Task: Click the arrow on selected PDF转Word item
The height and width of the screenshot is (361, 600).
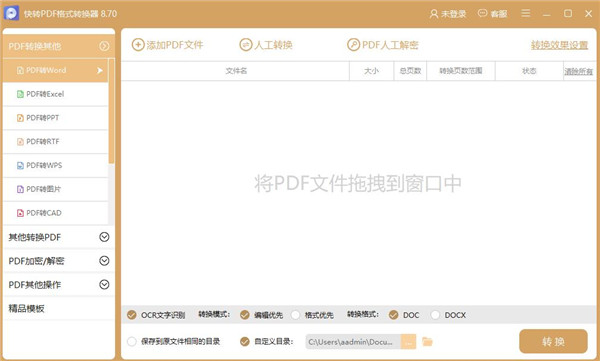Action: pyautogui.click(x=100, y=70)
